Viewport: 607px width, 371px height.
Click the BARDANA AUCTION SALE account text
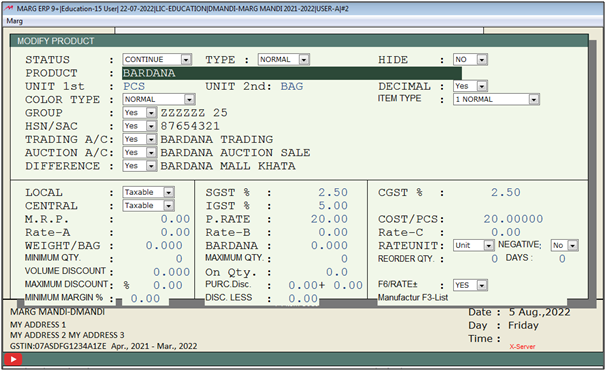point(235,153)
